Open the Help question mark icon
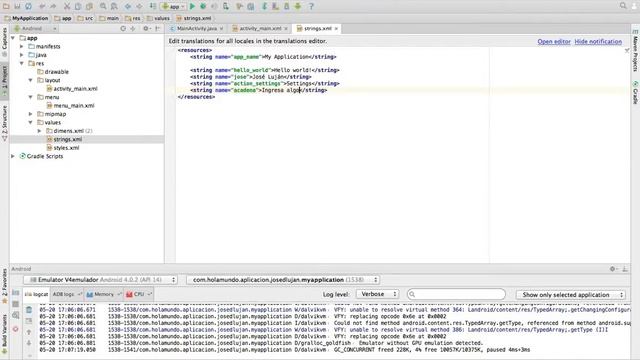The height and width of the screenshot is (360, 640). 311,6
